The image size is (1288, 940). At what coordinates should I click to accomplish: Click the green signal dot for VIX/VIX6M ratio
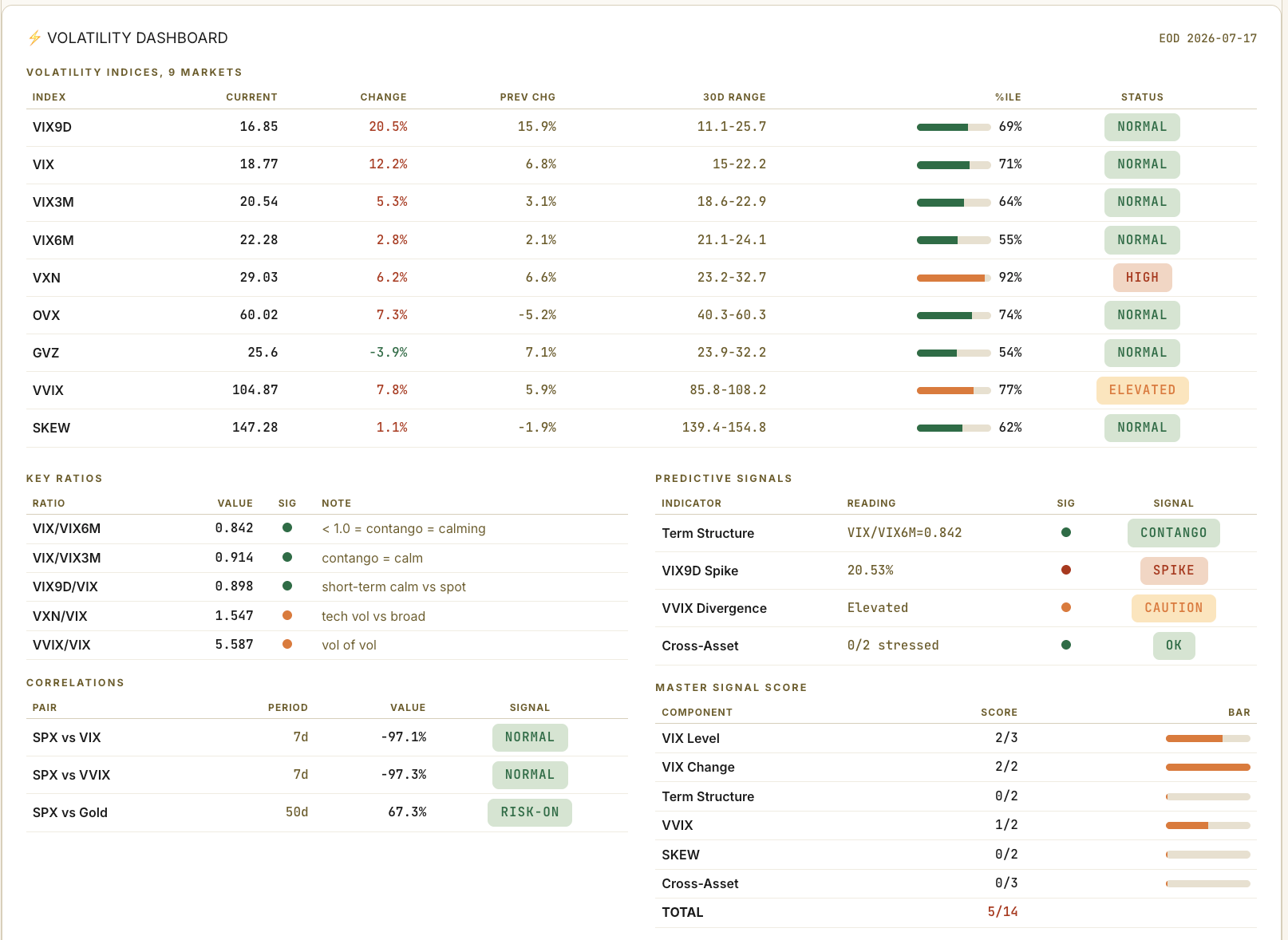pyautogui.click(x=287, y=527)
